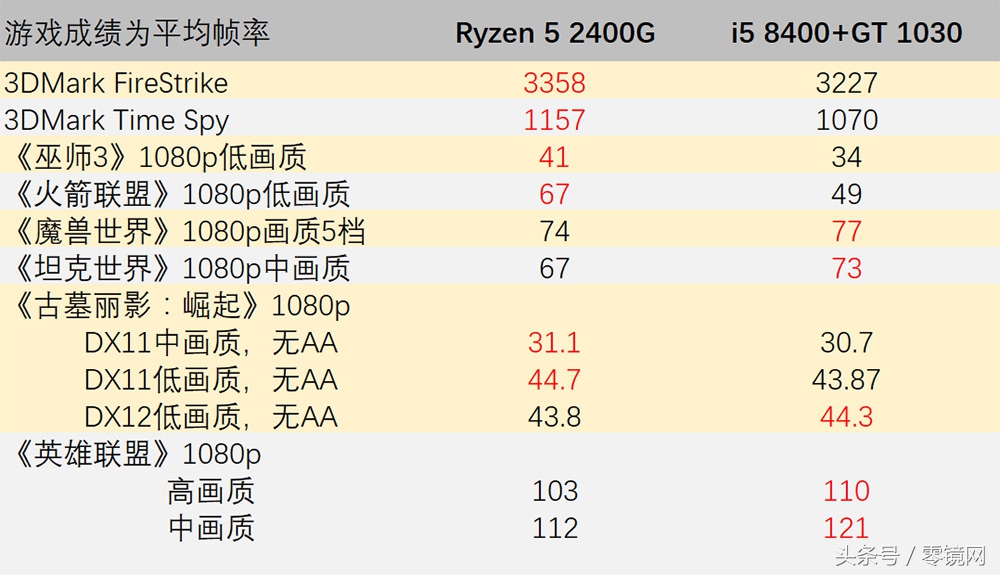Select the '3DMark Time Spy' row label
1000x575 pixels.
point(116,120)
